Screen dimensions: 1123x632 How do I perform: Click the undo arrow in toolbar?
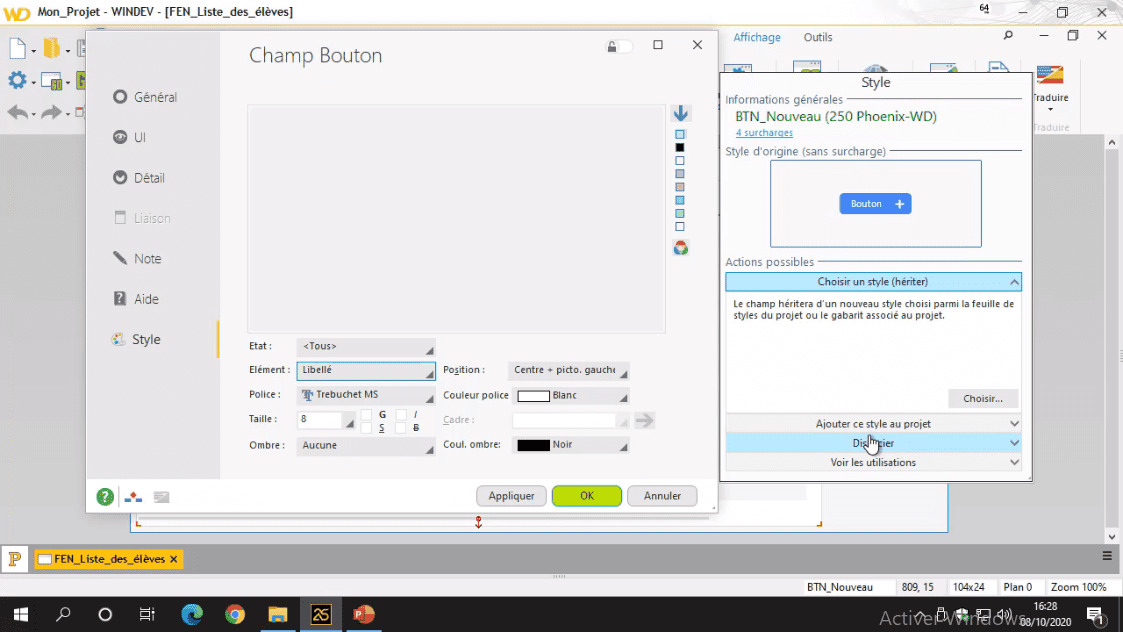click(x=18, y=112)
